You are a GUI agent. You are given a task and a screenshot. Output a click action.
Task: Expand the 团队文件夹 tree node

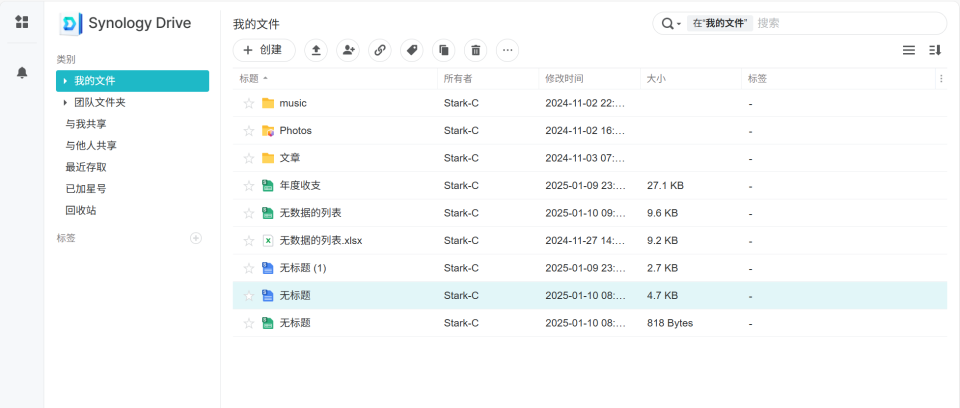(x=66, y=102)
